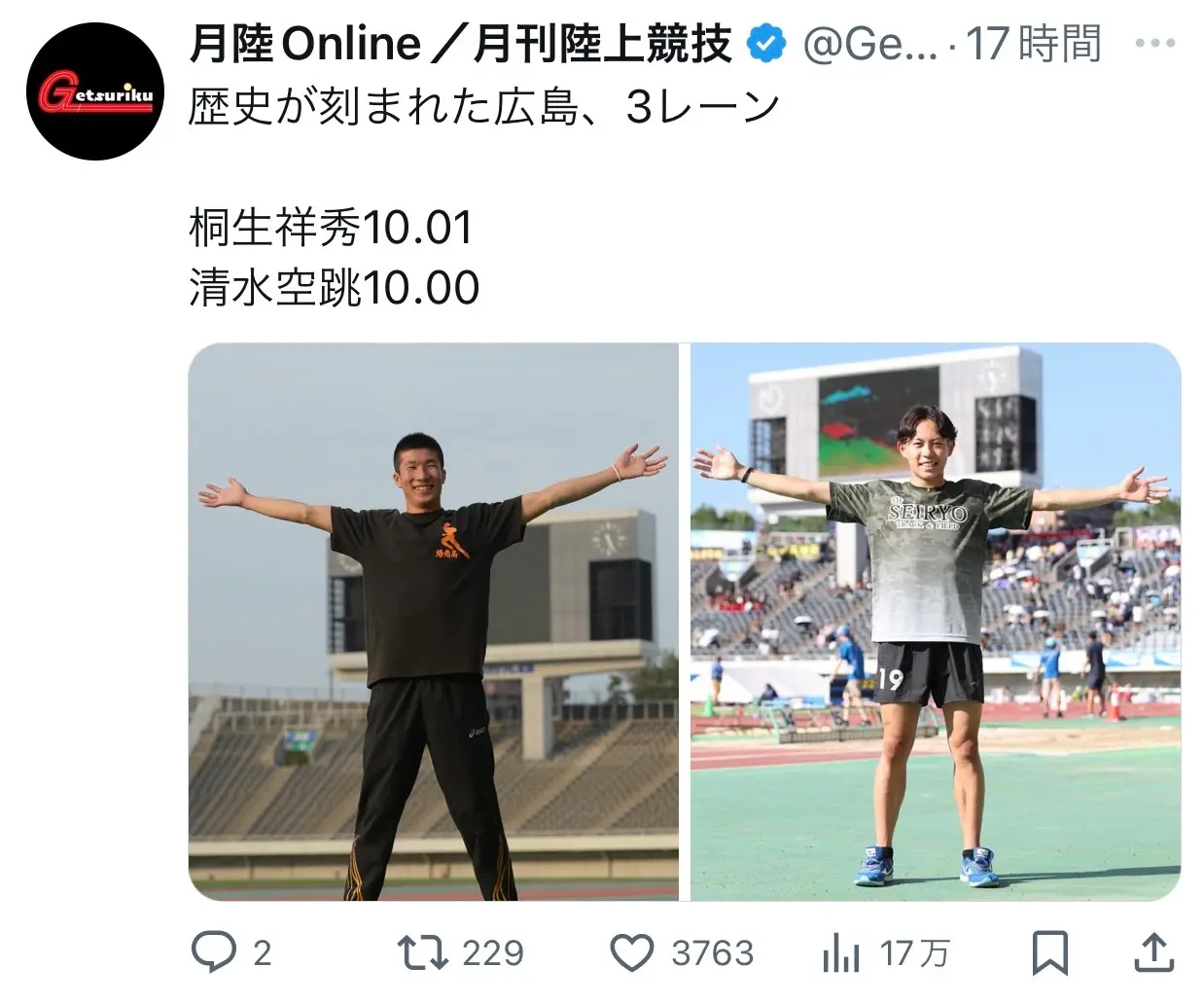Open the 月陸Online account name
Screen dimensions: 1204x1004
pyautogui.click(x=460, y=45)
